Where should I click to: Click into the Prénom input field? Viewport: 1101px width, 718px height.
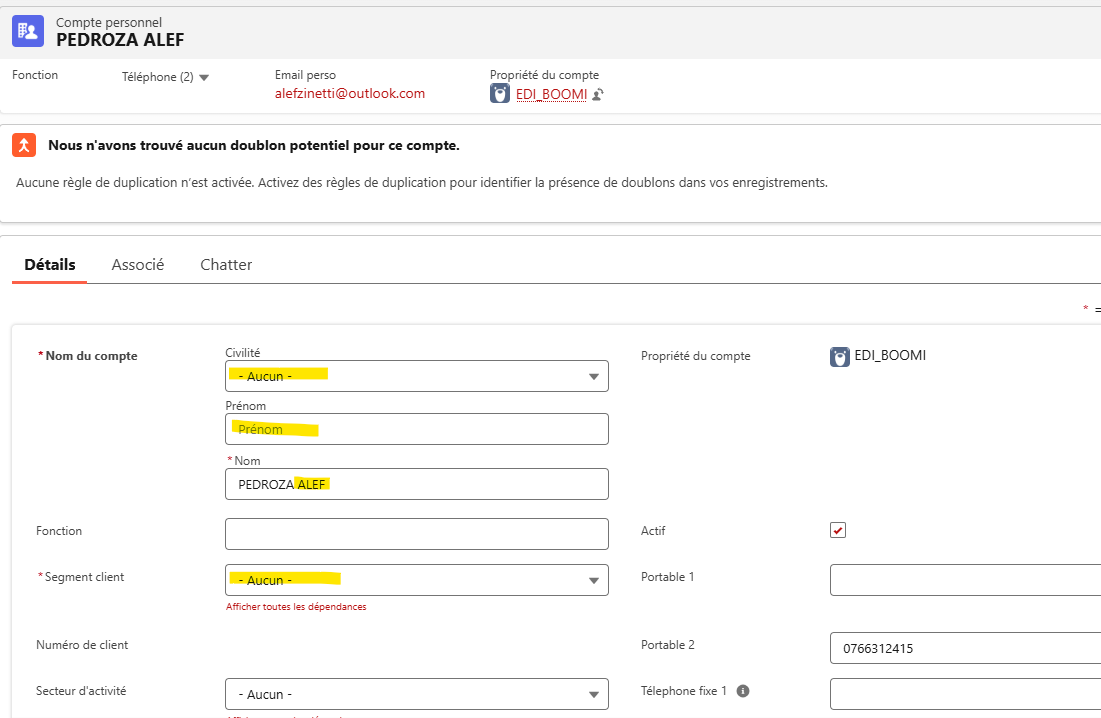[x=417, y=429]
